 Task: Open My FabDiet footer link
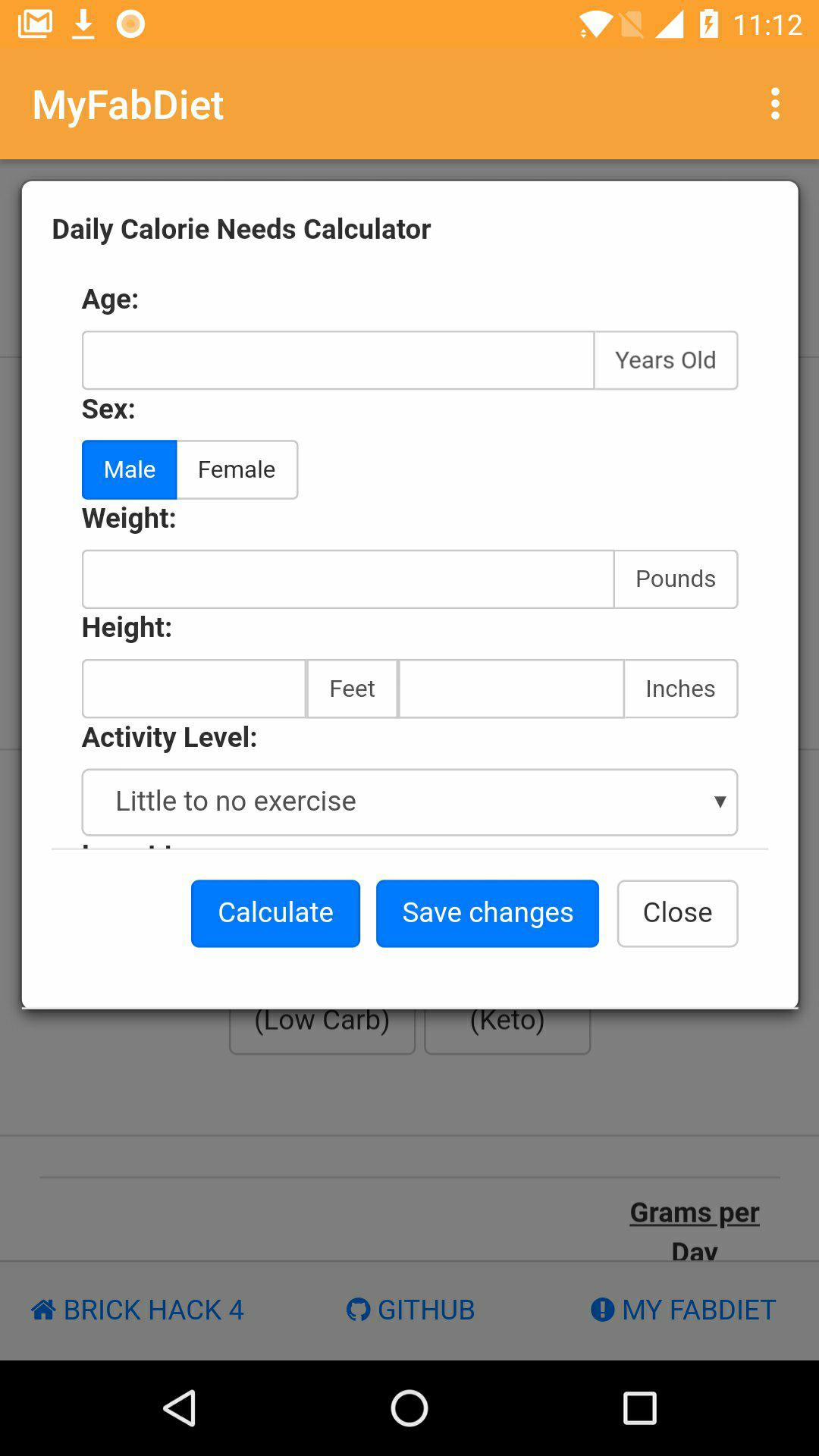(683, 1310)
